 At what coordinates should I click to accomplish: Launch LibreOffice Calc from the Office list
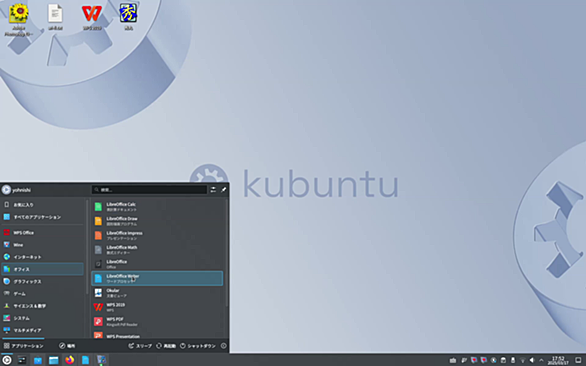pos(157,207)
